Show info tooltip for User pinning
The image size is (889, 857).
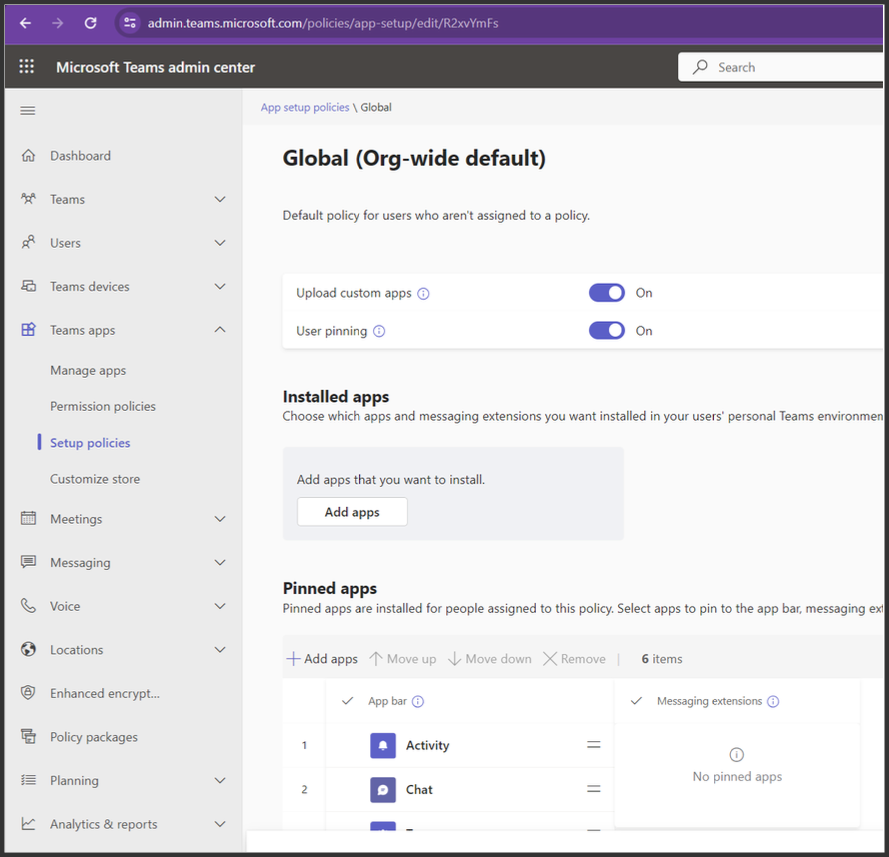(379, 332)
